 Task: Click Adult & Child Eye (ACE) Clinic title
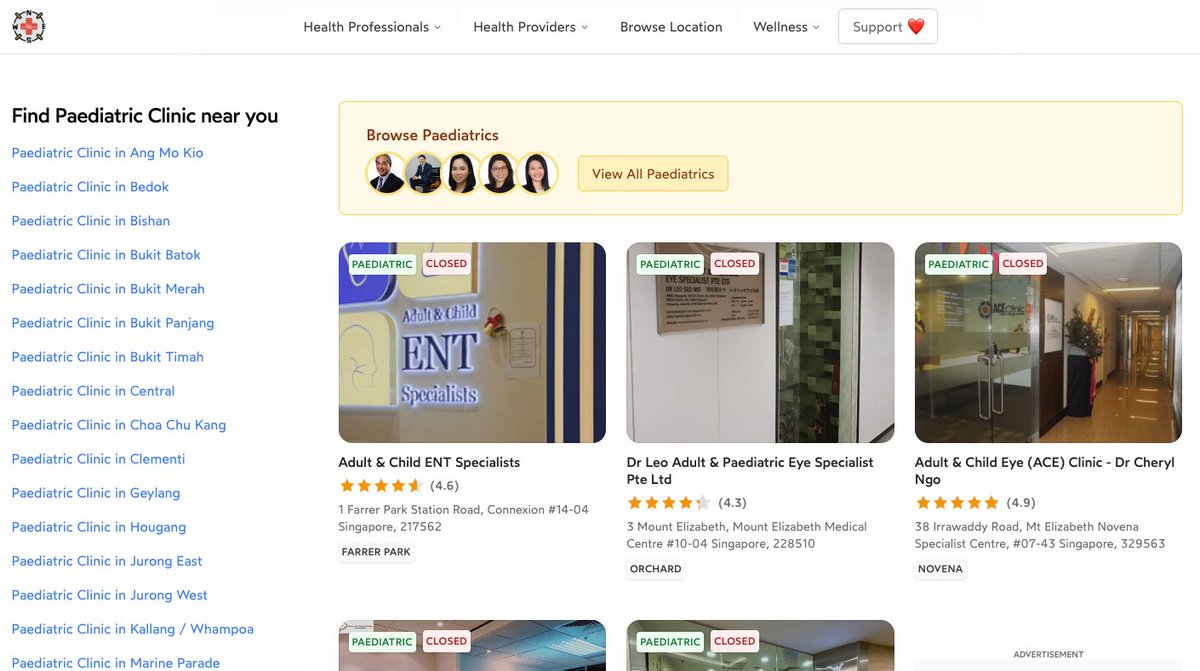point(1045,471)
